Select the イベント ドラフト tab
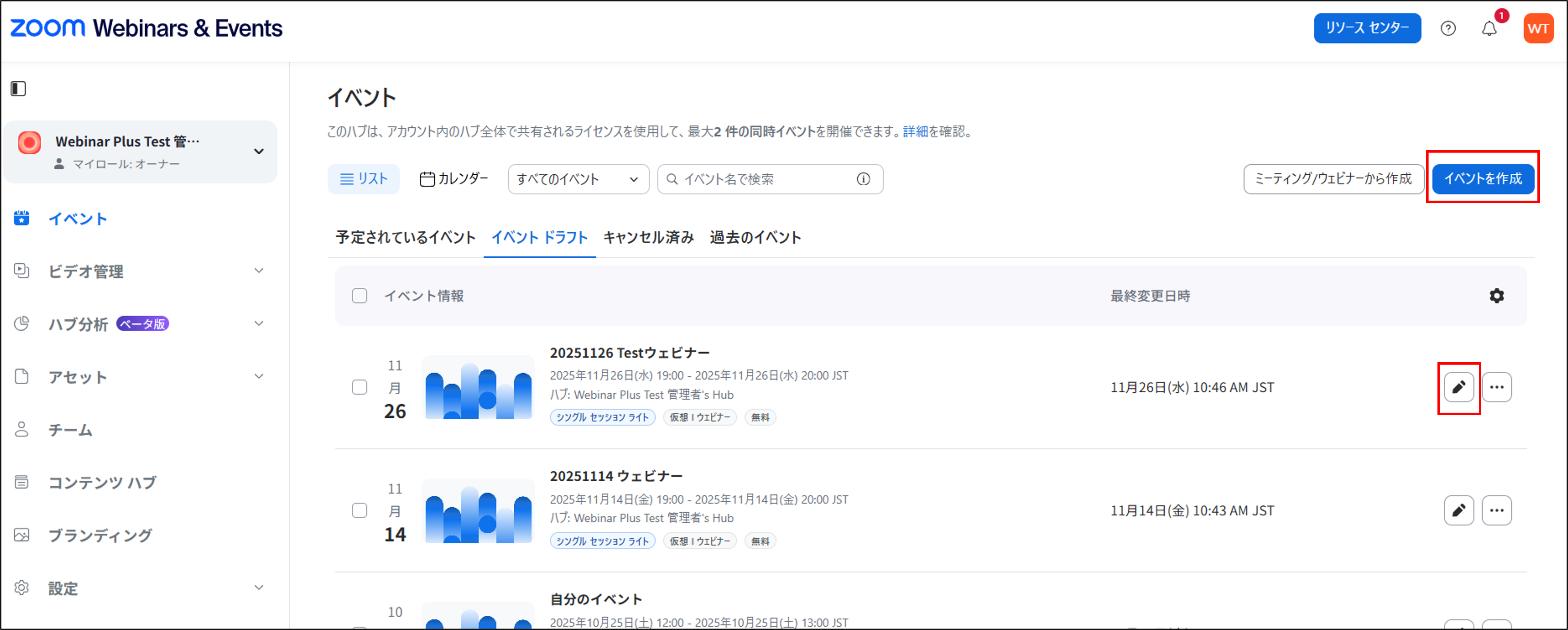 click(539, 237)
